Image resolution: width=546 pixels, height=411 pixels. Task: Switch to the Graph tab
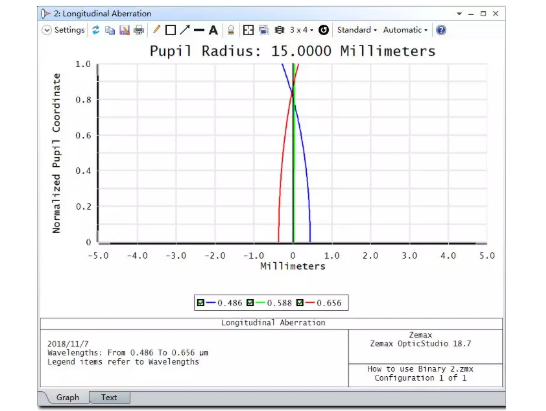tap(68, 397)
